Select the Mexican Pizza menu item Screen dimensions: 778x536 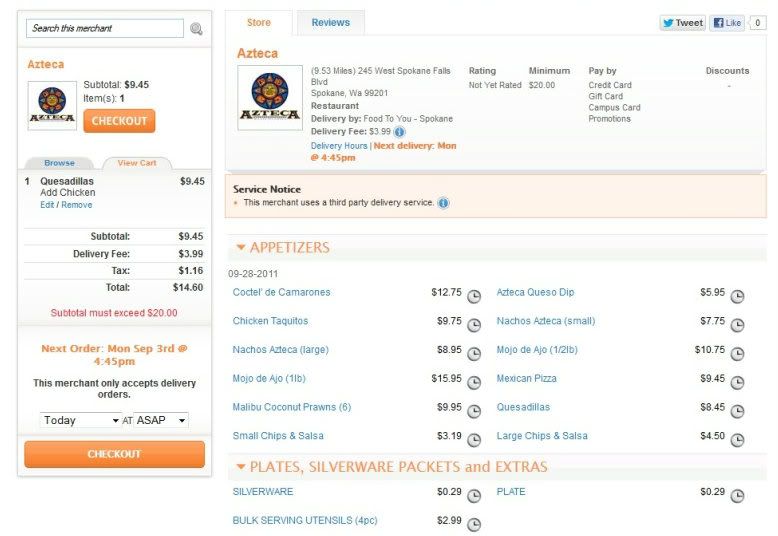[526, 379]
